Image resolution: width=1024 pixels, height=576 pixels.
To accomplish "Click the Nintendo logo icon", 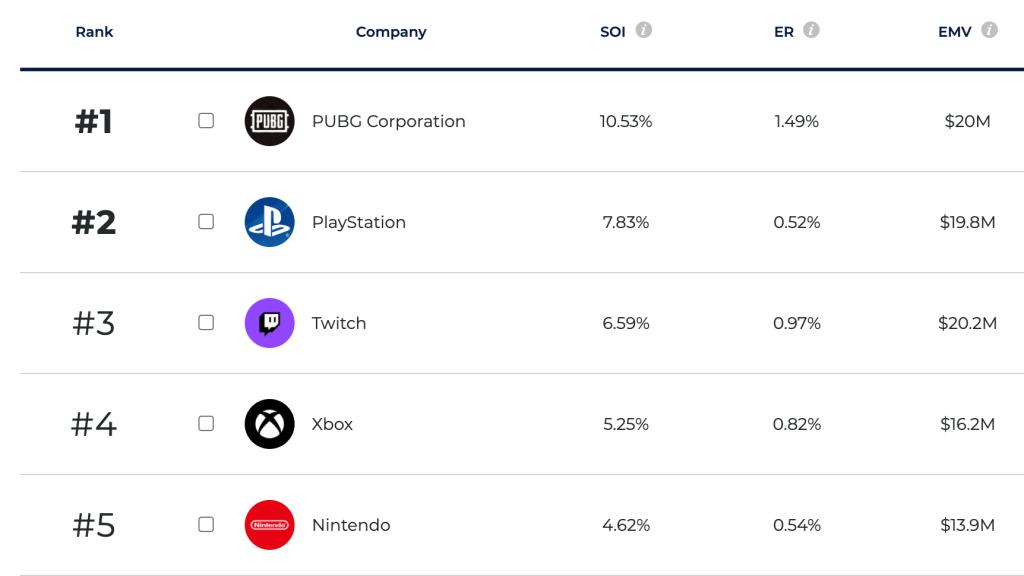I will click(x=269, y=525).
